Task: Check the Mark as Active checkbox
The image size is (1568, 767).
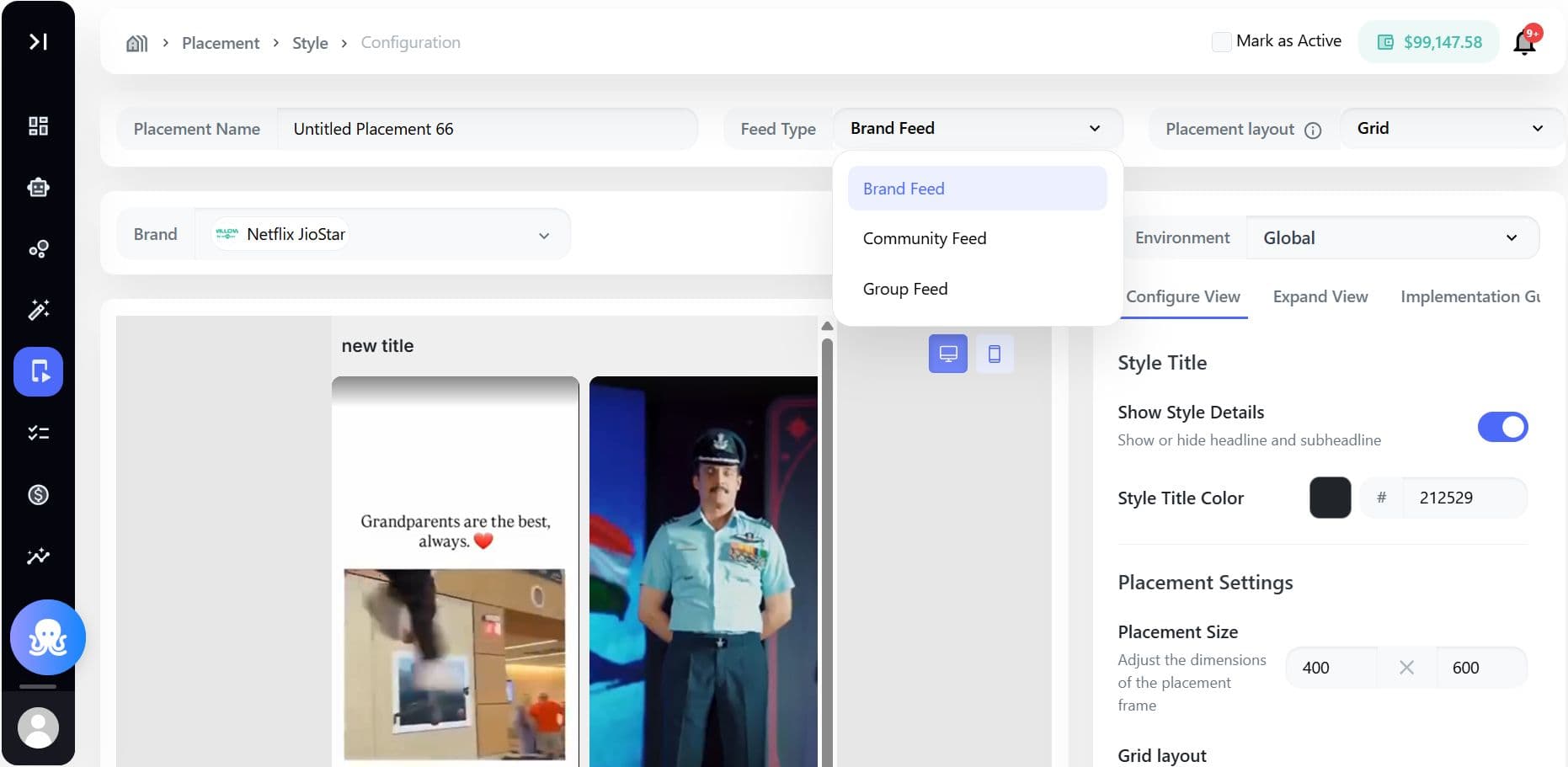Action: click(1221, 41)
